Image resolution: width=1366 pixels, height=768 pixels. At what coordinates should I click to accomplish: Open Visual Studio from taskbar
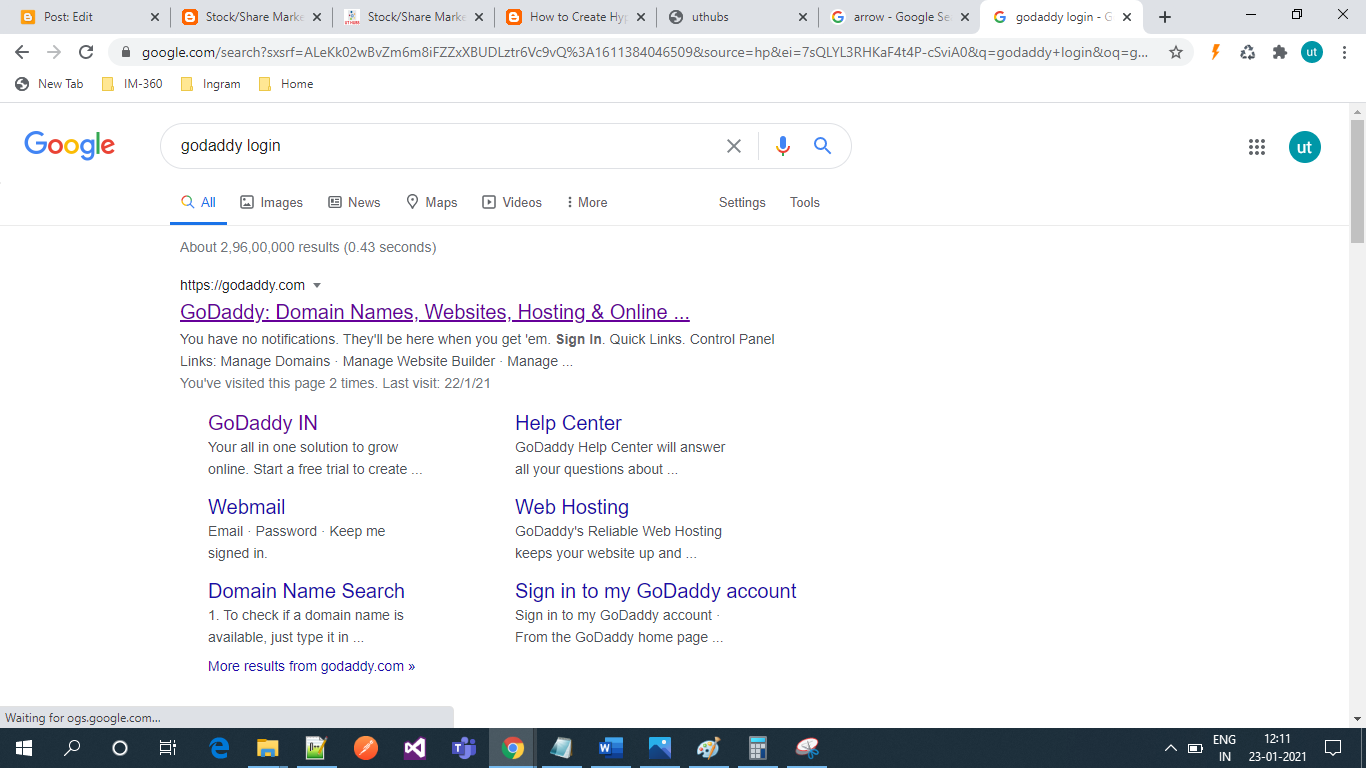pos(415,748)
